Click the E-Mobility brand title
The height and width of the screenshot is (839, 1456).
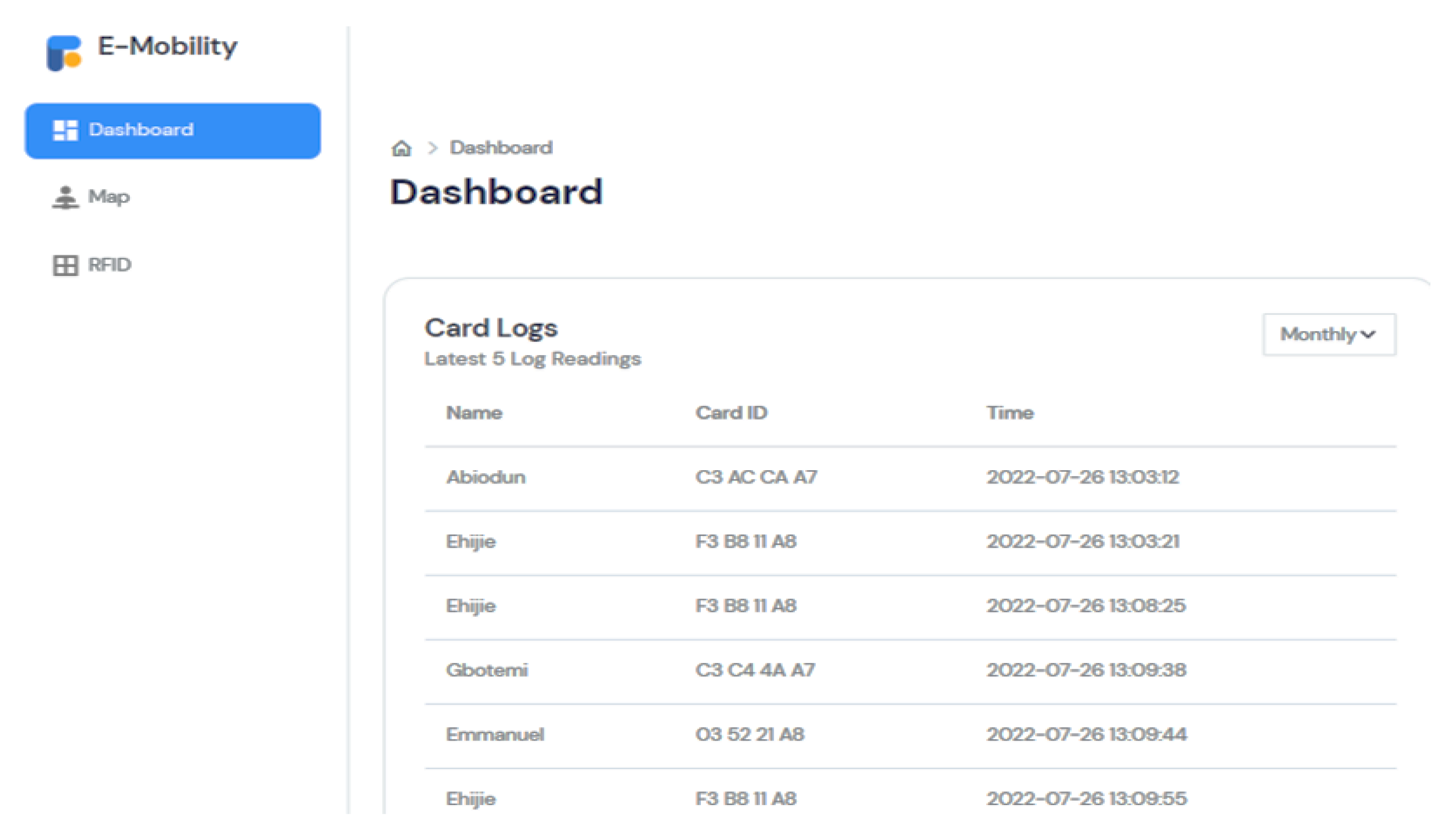(167, 47)
